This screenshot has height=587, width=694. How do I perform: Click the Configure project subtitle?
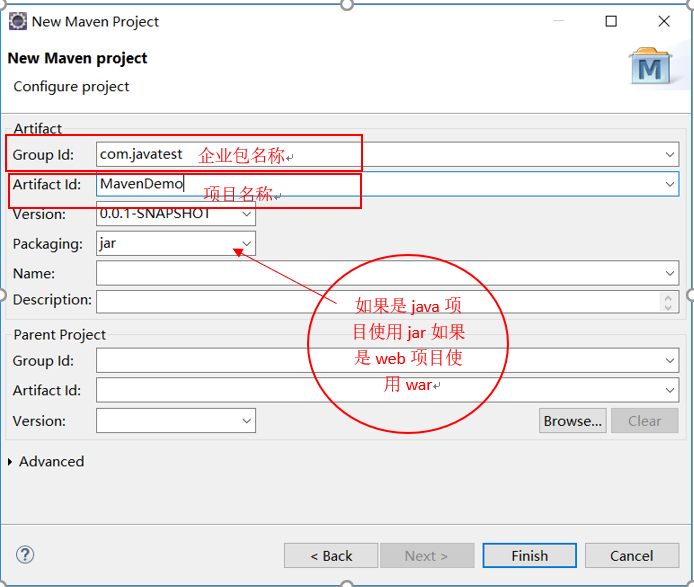(71, 86)
